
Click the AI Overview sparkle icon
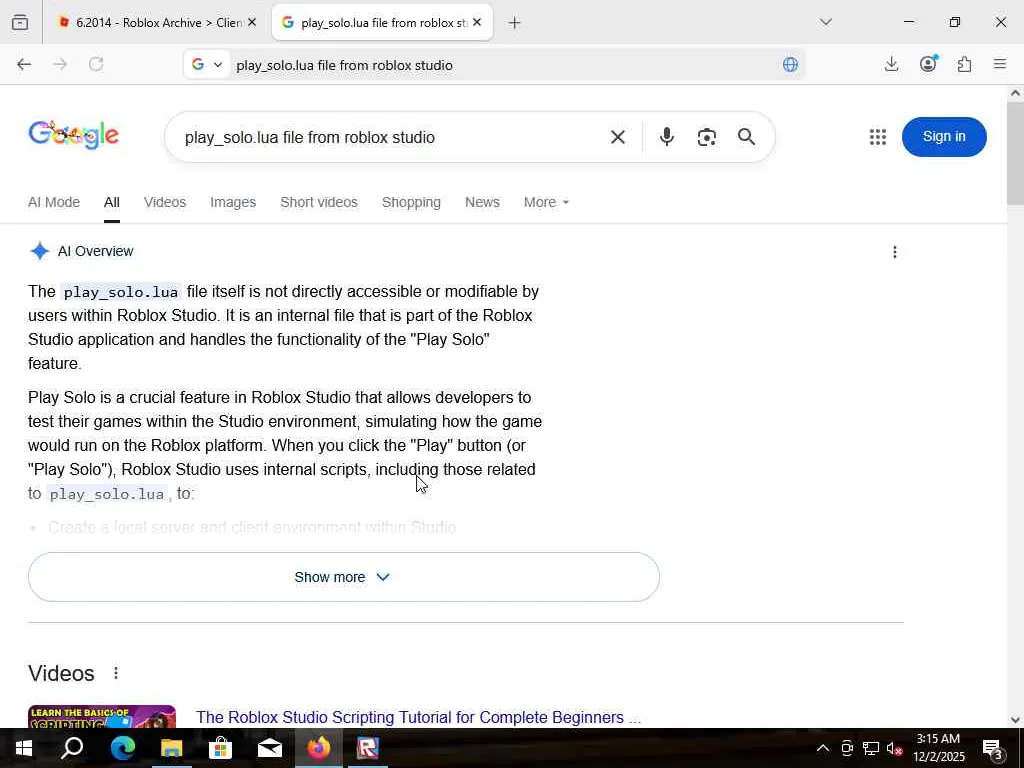tap(40, 251)
